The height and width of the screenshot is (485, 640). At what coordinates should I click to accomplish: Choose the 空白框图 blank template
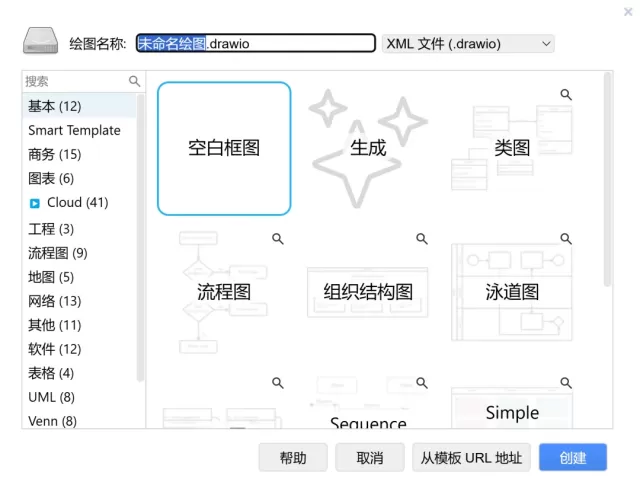coord(224,149)
